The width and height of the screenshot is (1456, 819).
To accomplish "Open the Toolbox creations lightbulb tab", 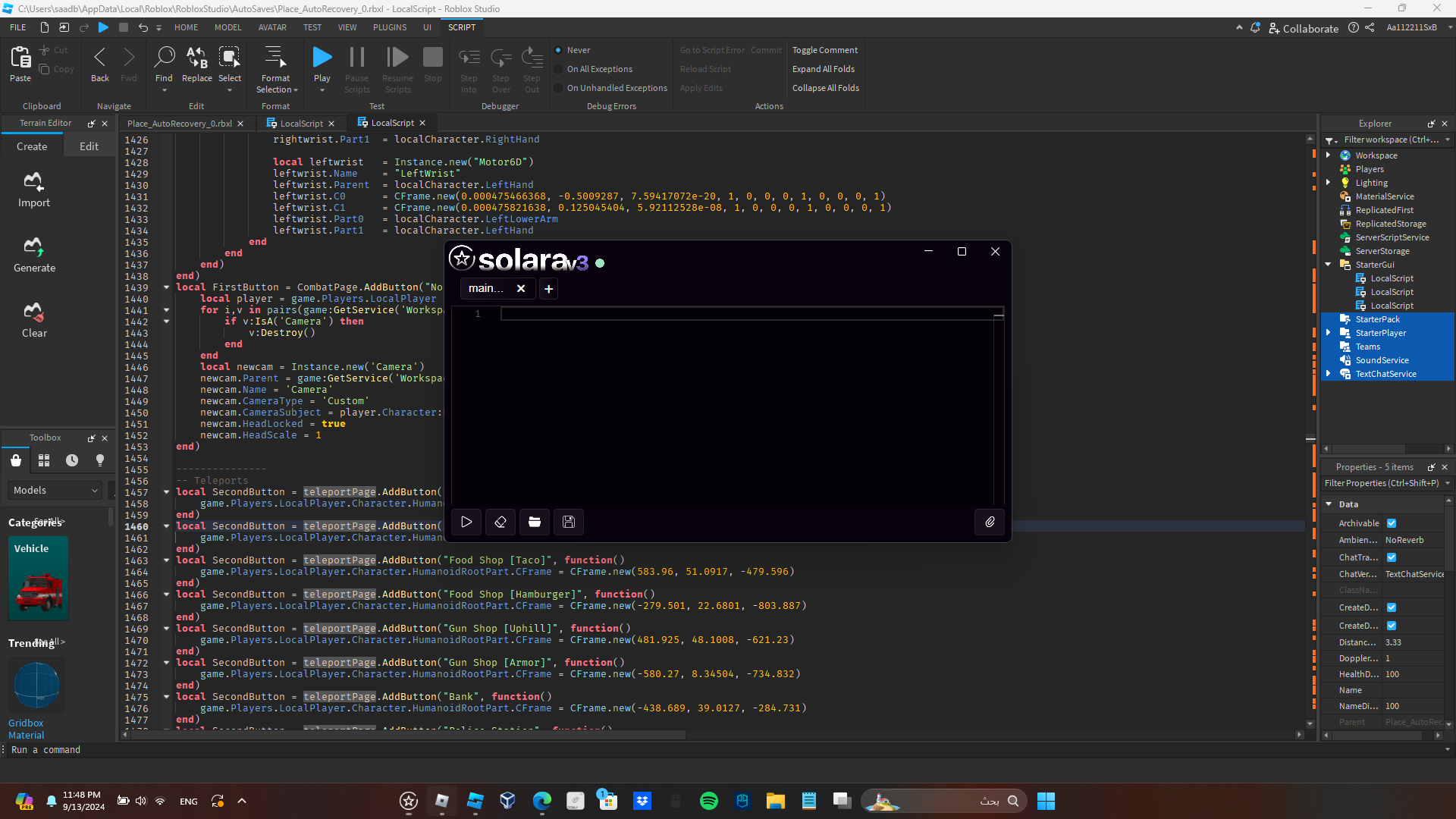I will point(100,460).
